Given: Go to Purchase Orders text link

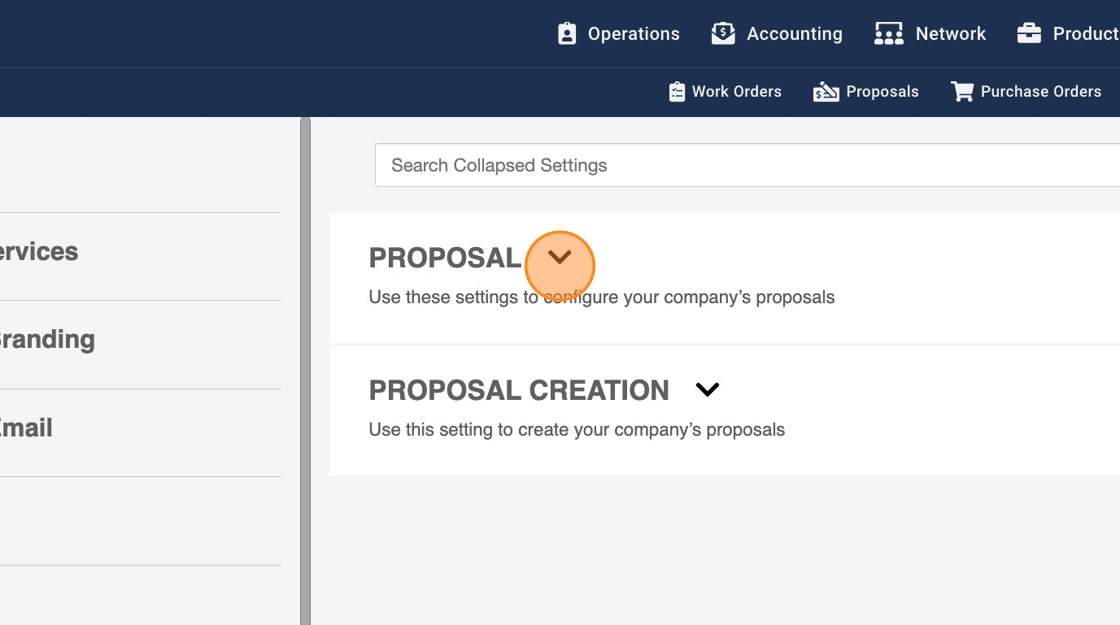Looking at the screenshot, I should click(x=1040, y=92).
